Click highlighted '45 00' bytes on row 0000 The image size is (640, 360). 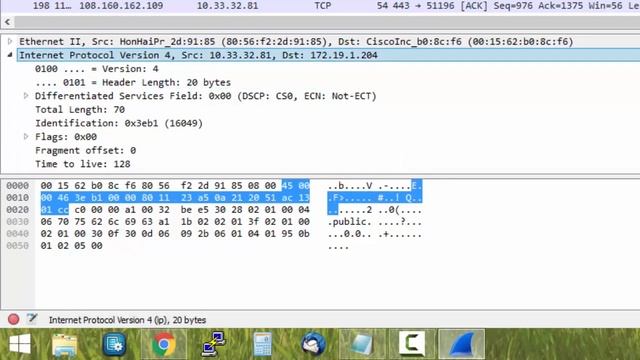296,186
